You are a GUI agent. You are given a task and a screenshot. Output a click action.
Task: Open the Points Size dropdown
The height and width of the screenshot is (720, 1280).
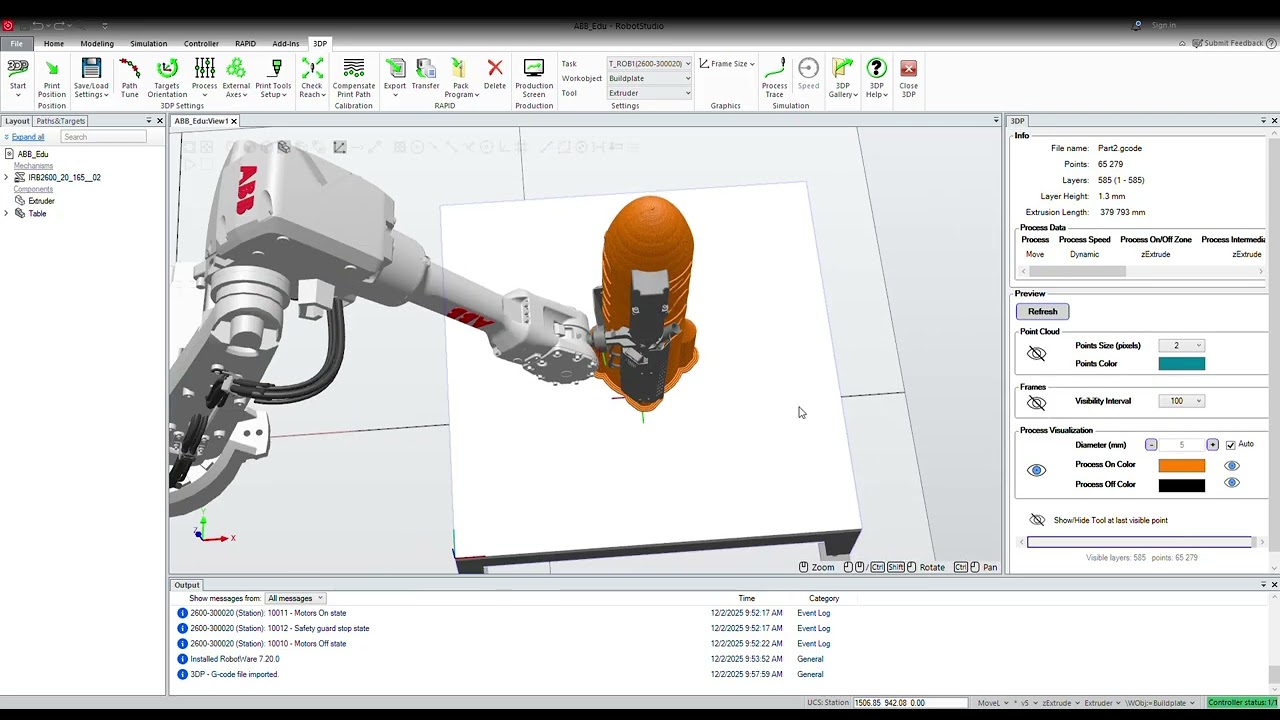(1182, 346)
